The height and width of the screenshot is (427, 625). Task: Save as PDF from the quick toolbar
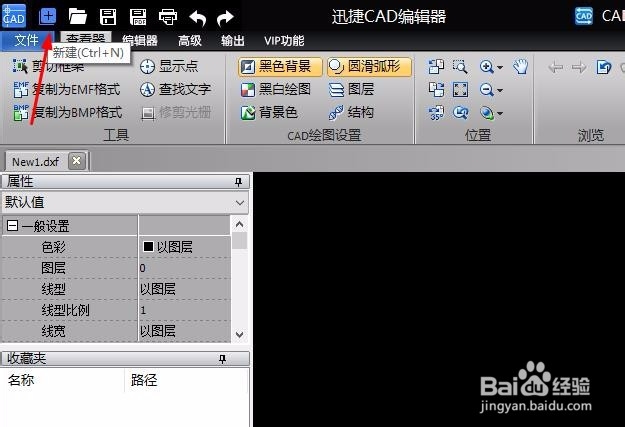[x=138, y=17]
